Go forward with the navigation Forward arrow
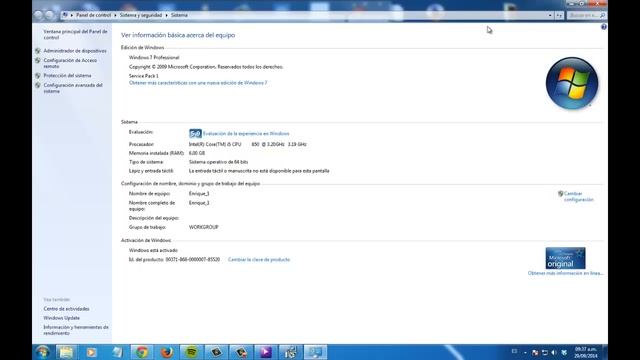 [49, 15]
